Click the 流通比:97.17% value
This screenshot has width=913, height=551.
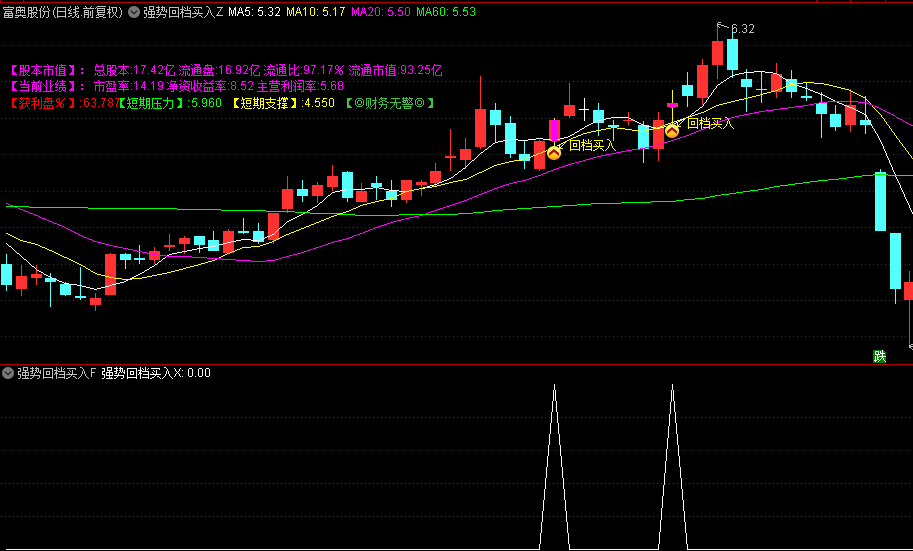[304, 71]
